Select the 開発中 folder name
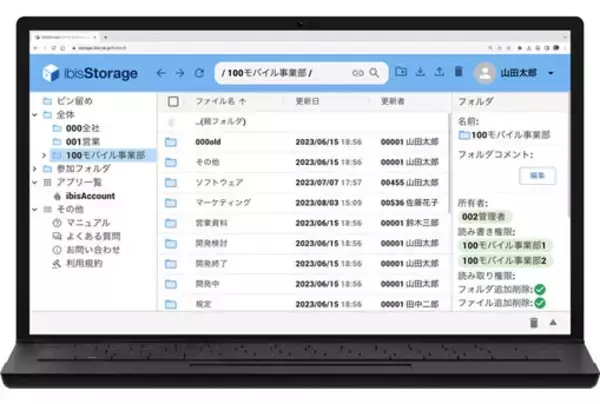 pos(207,284)
